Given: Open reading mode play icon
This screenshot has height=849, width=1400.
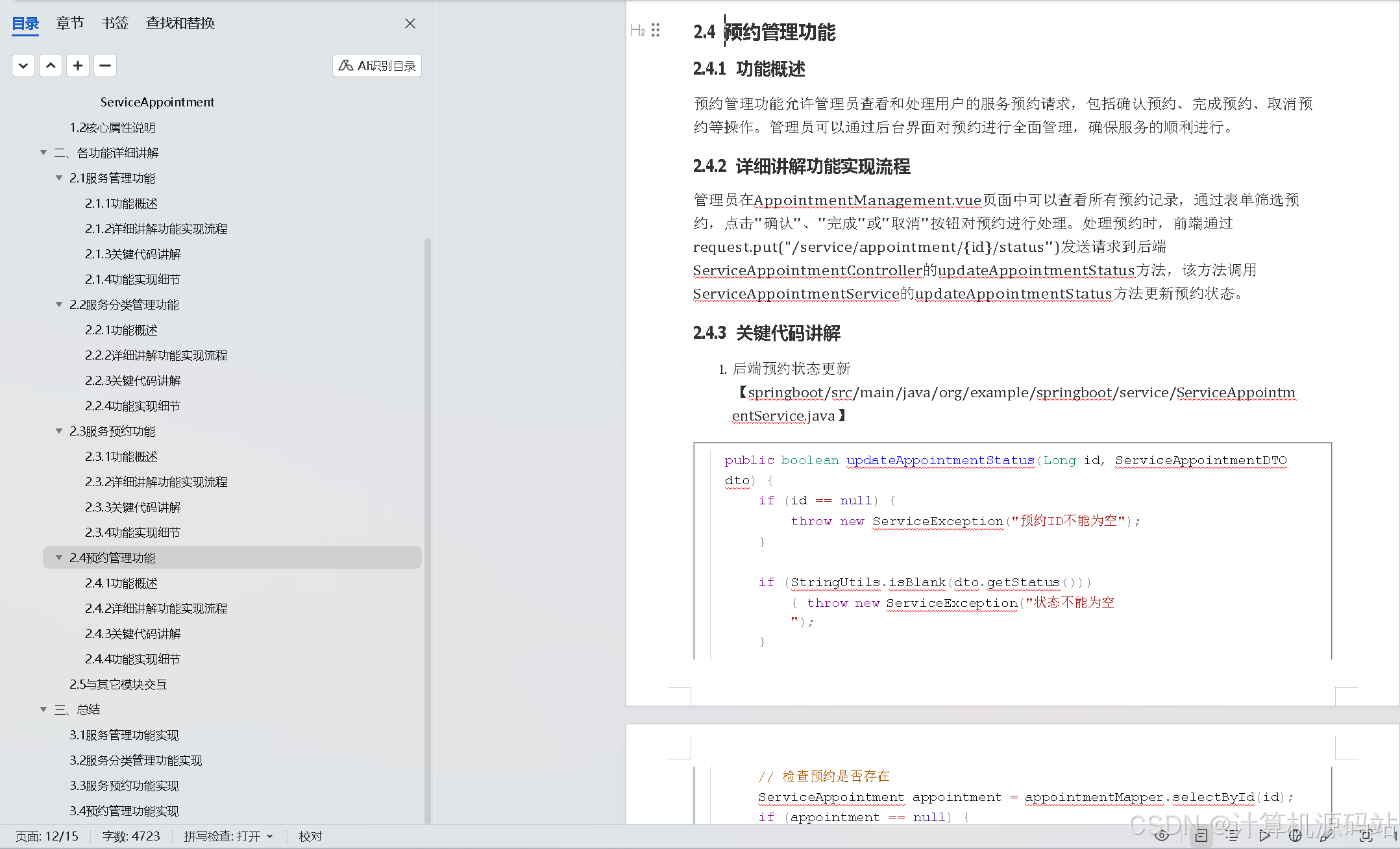Looking at the screenshot, I should (x=1264, y=835).
